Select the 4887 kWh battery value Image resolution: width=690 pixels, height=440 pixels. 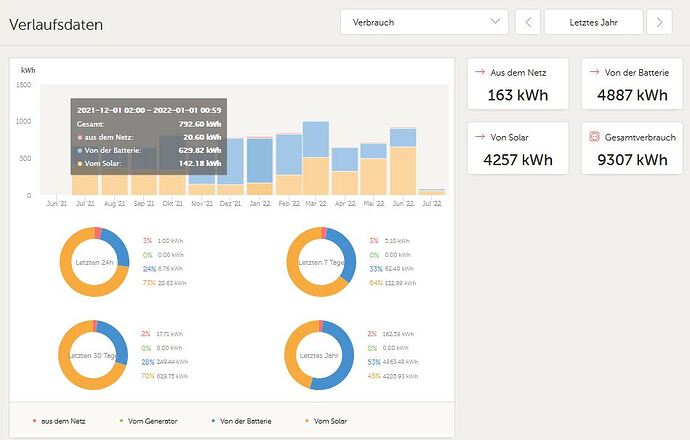point(632,95)
